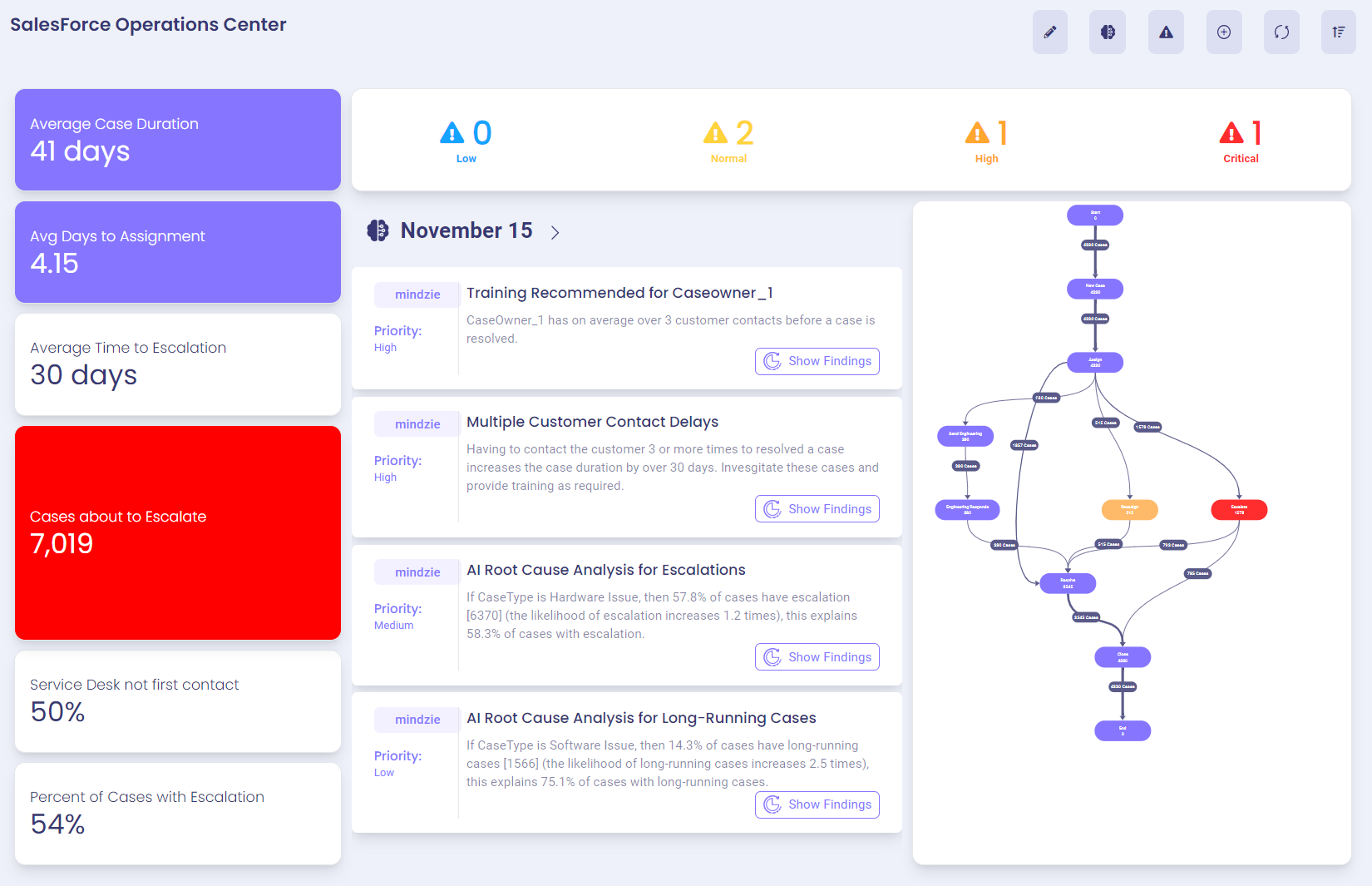The image size is (1372, 886).
Task: Select the New Case node in process map
Action: (1095, 289)
